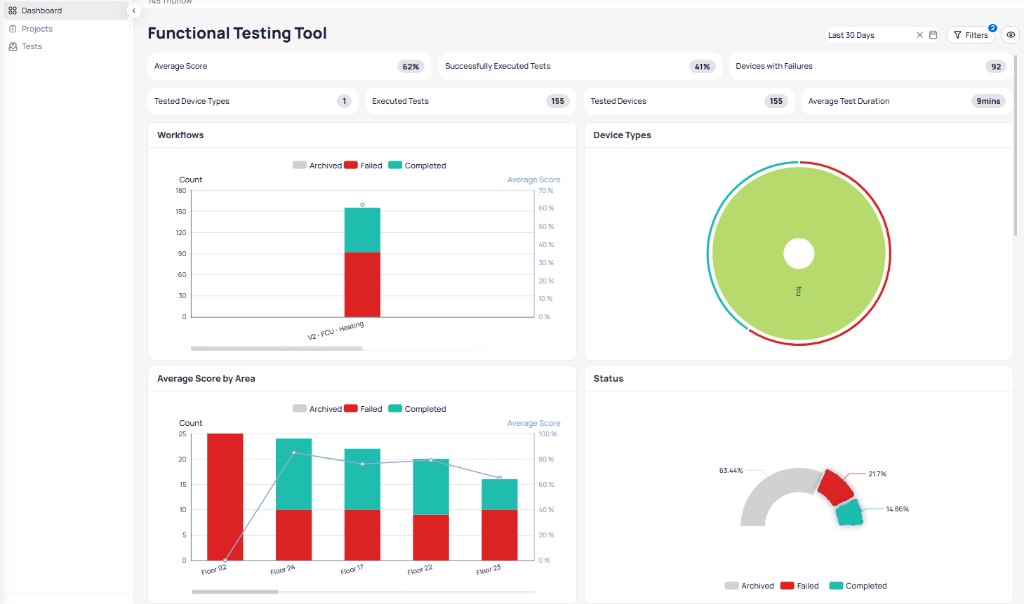Click the Average Score by Area title
Viewport: 1024px width, 604px height.
(206, 379)
